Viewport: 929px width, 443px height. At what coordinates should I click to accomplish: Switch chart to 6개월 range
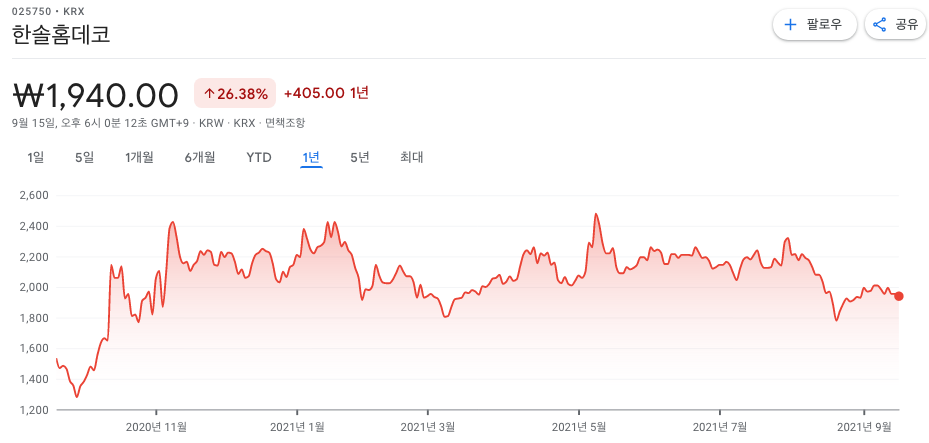click(200, 158)
